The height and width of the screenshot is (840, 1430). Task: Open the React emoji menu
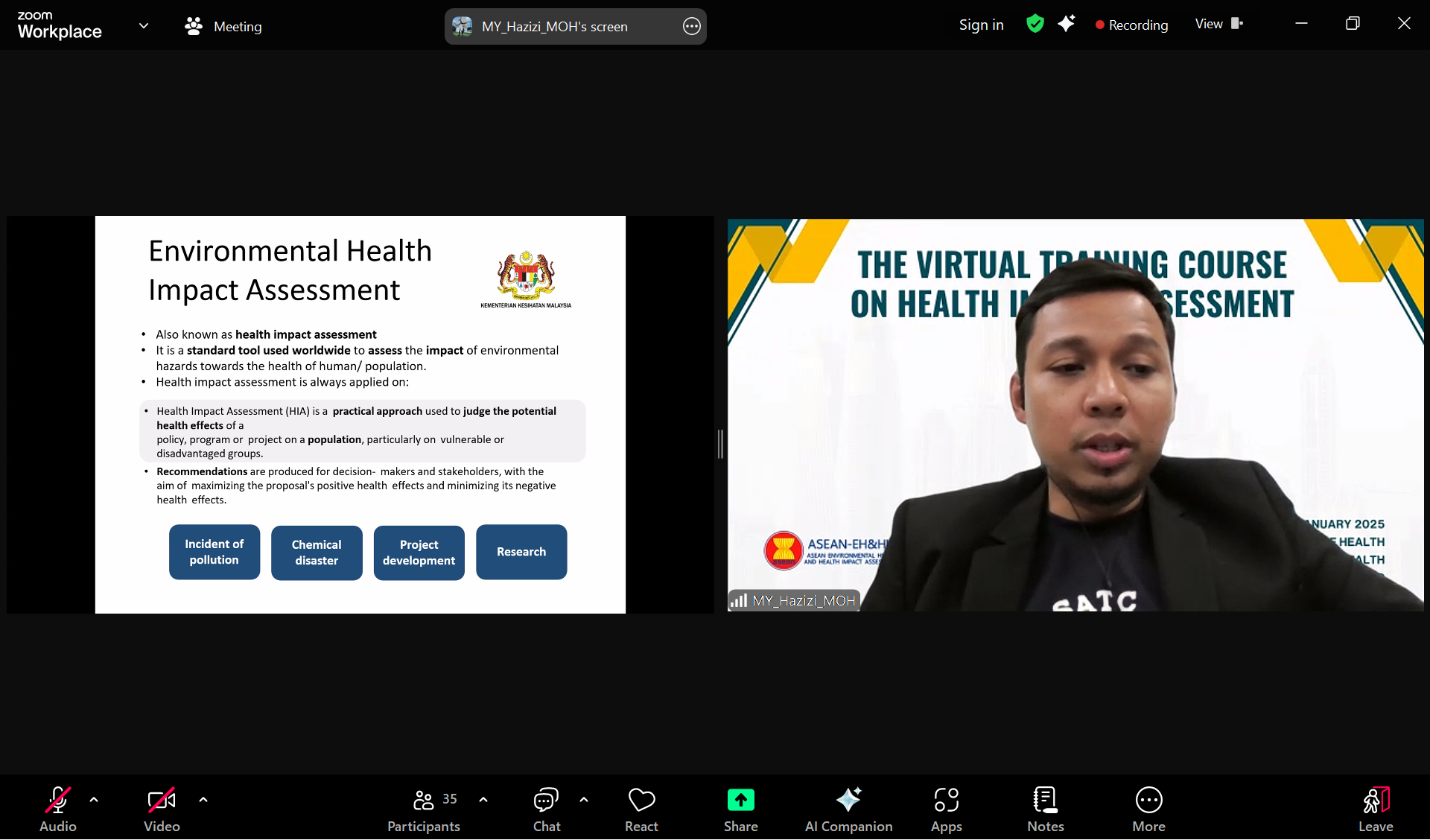coord(641,809)
